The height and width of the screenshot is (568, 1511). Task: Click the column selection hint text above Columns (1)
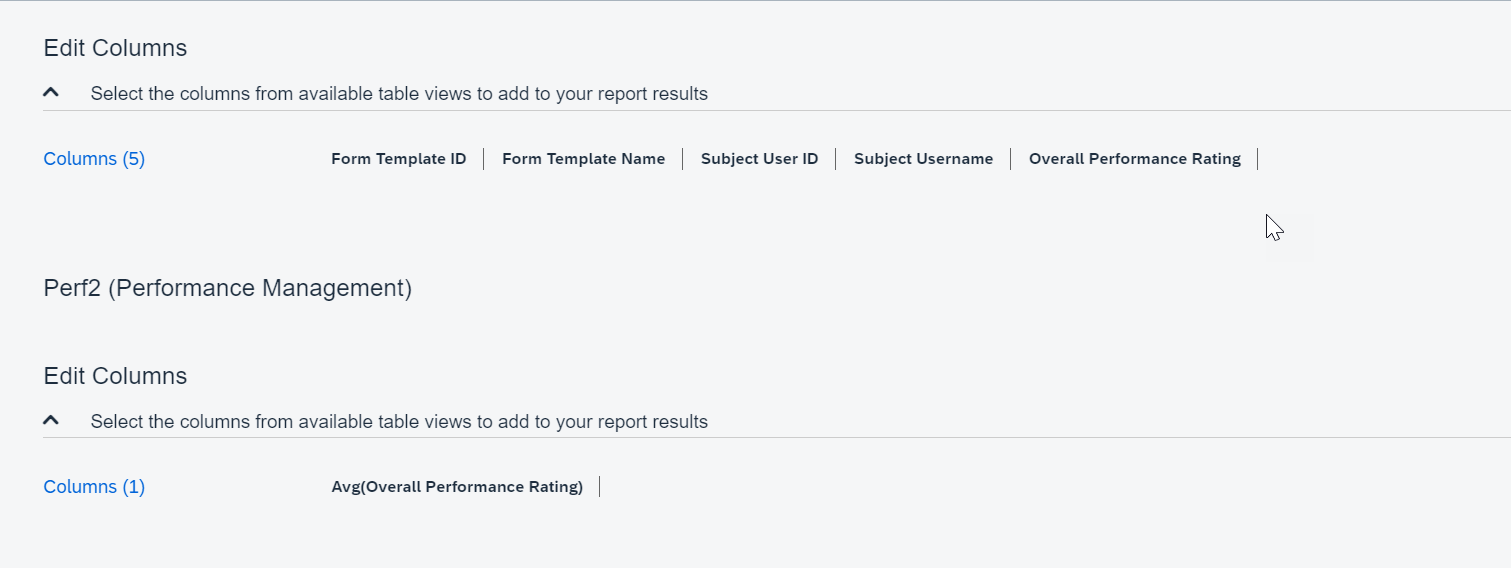click(x=399, y=422)
